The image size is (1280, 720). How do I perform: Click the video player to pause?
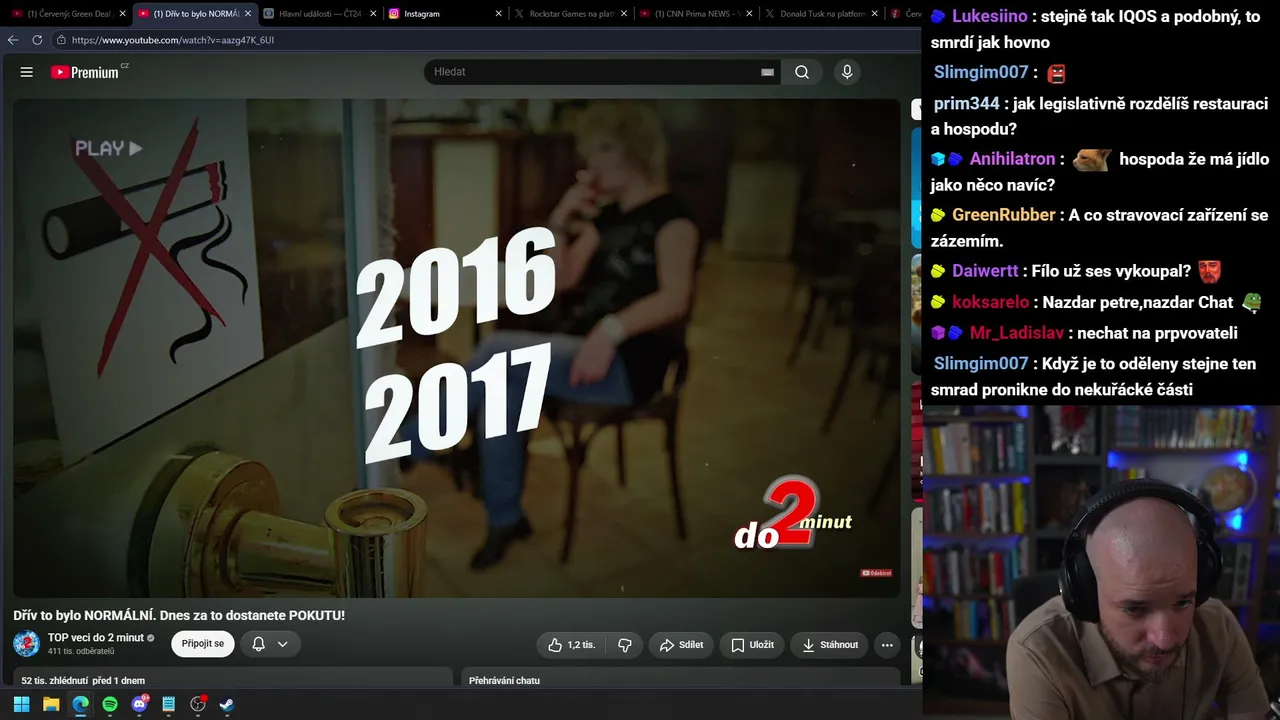pos(457,348)
